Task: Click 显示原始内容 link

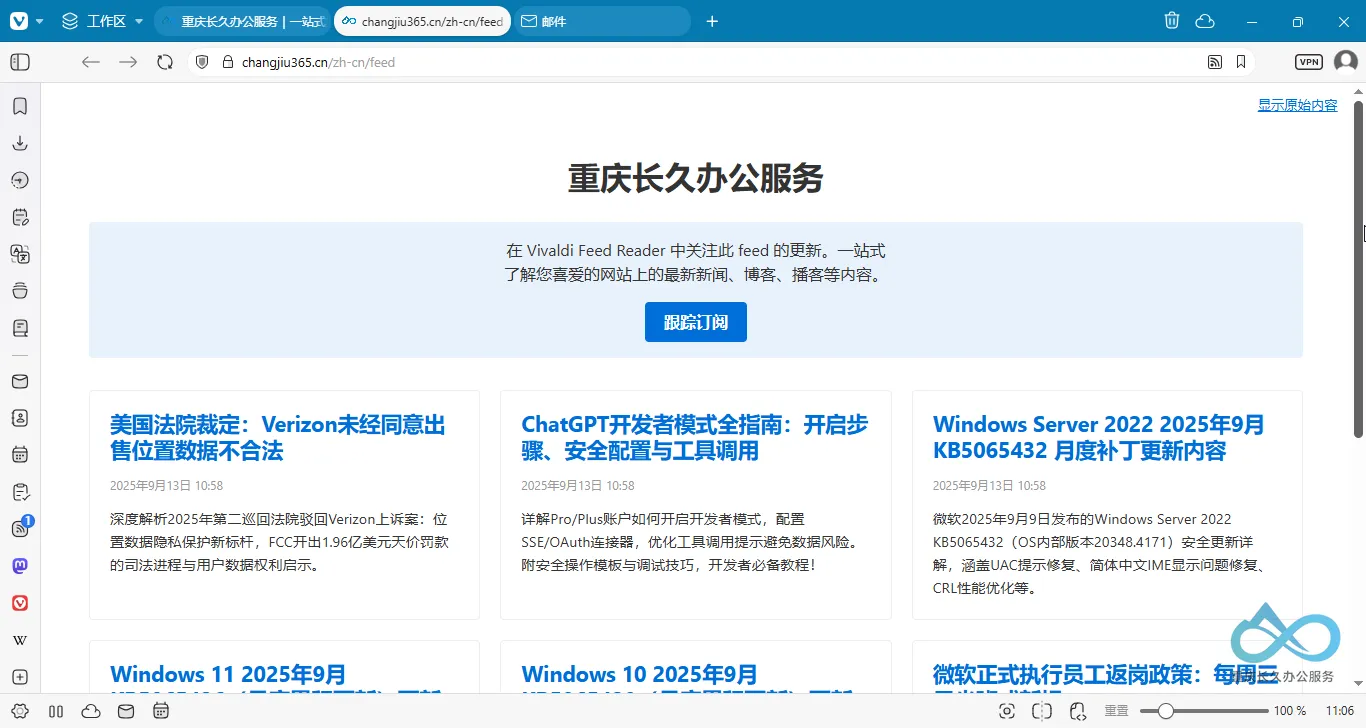Action: (1297, 105)
